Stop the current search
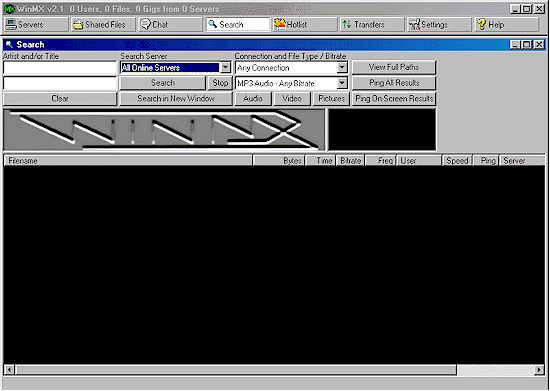The width and height of the screenshot is (550, 391). coord(220,83)
